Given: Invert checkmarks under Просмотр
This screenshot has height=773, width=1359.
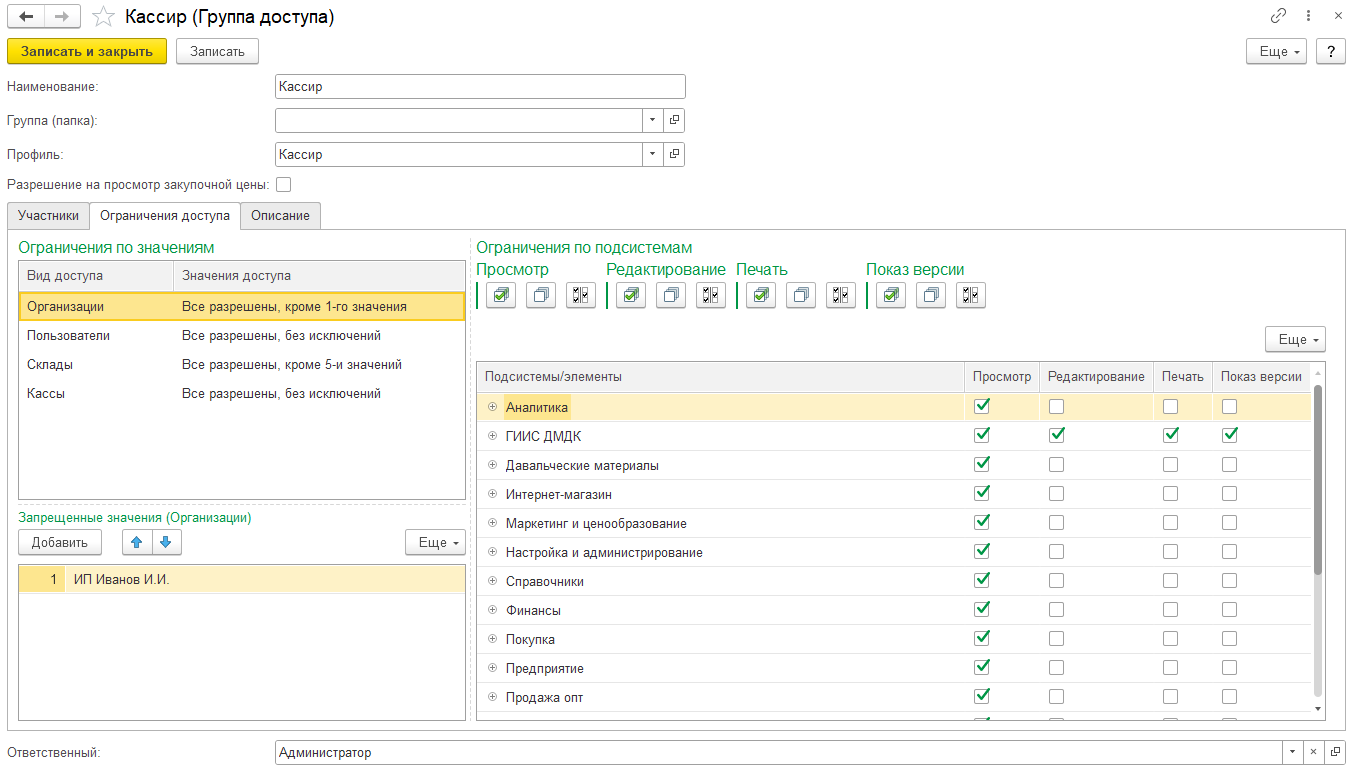Looking at the screenshot, I should coord(581,295).
